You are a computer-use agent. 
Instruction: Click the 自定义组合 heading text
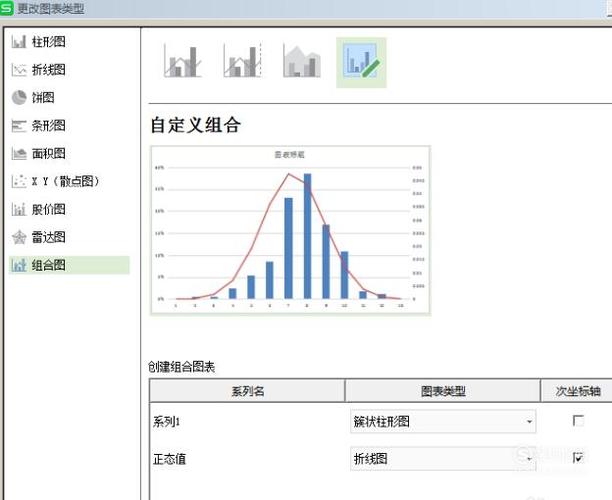196,125
